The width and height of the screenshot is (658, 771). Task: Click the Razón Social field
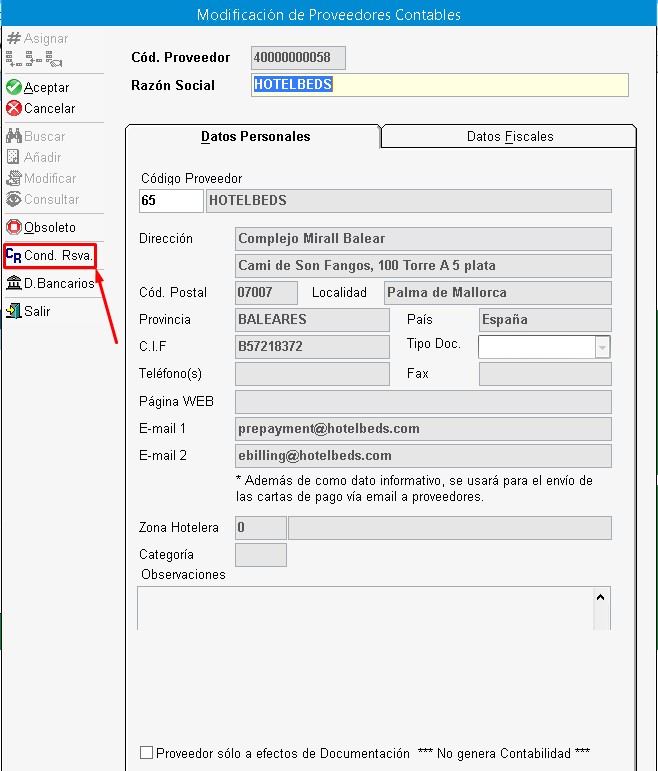(439, 85)
